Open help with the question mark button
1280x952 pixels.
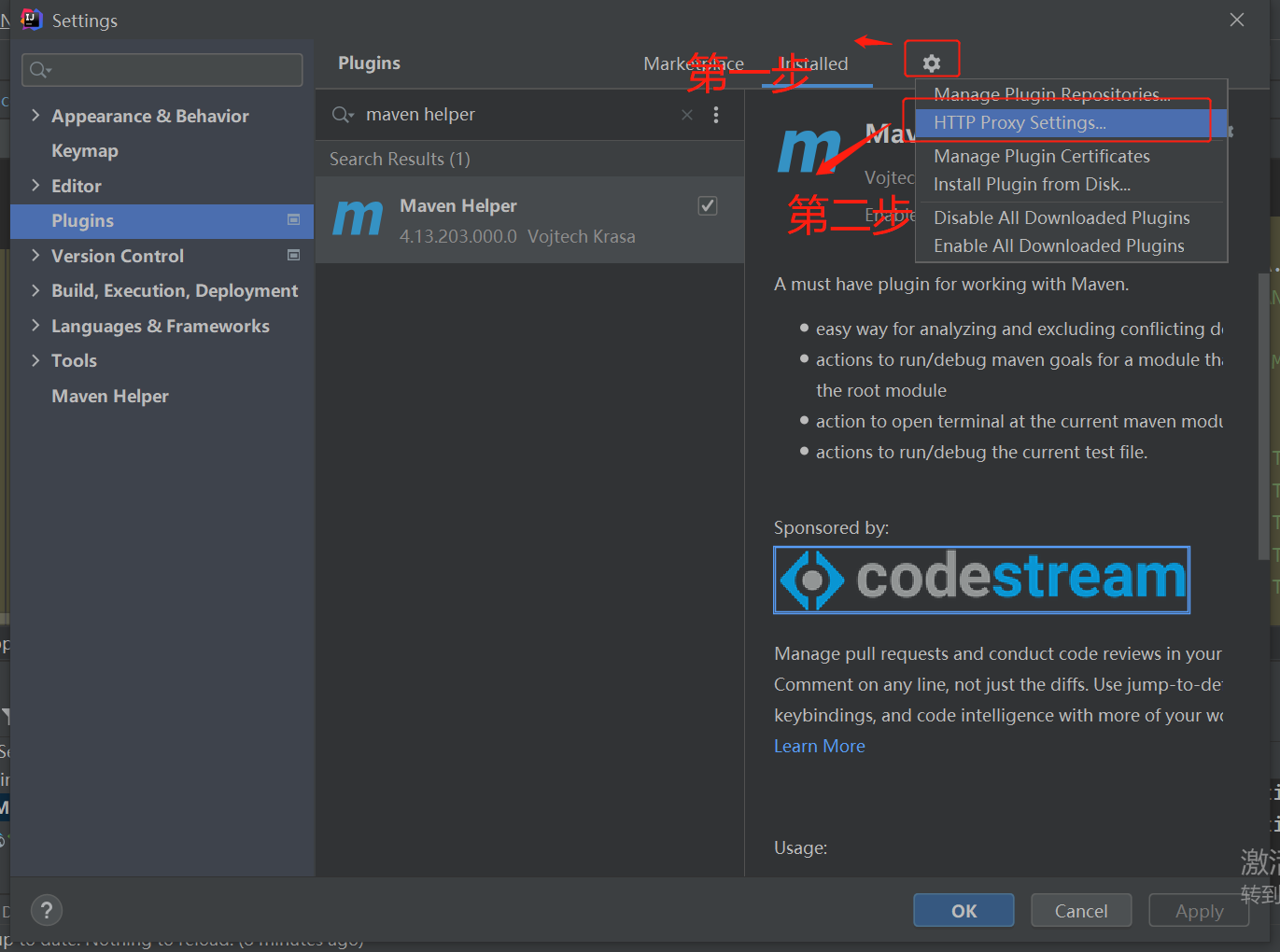coord(47,910)
